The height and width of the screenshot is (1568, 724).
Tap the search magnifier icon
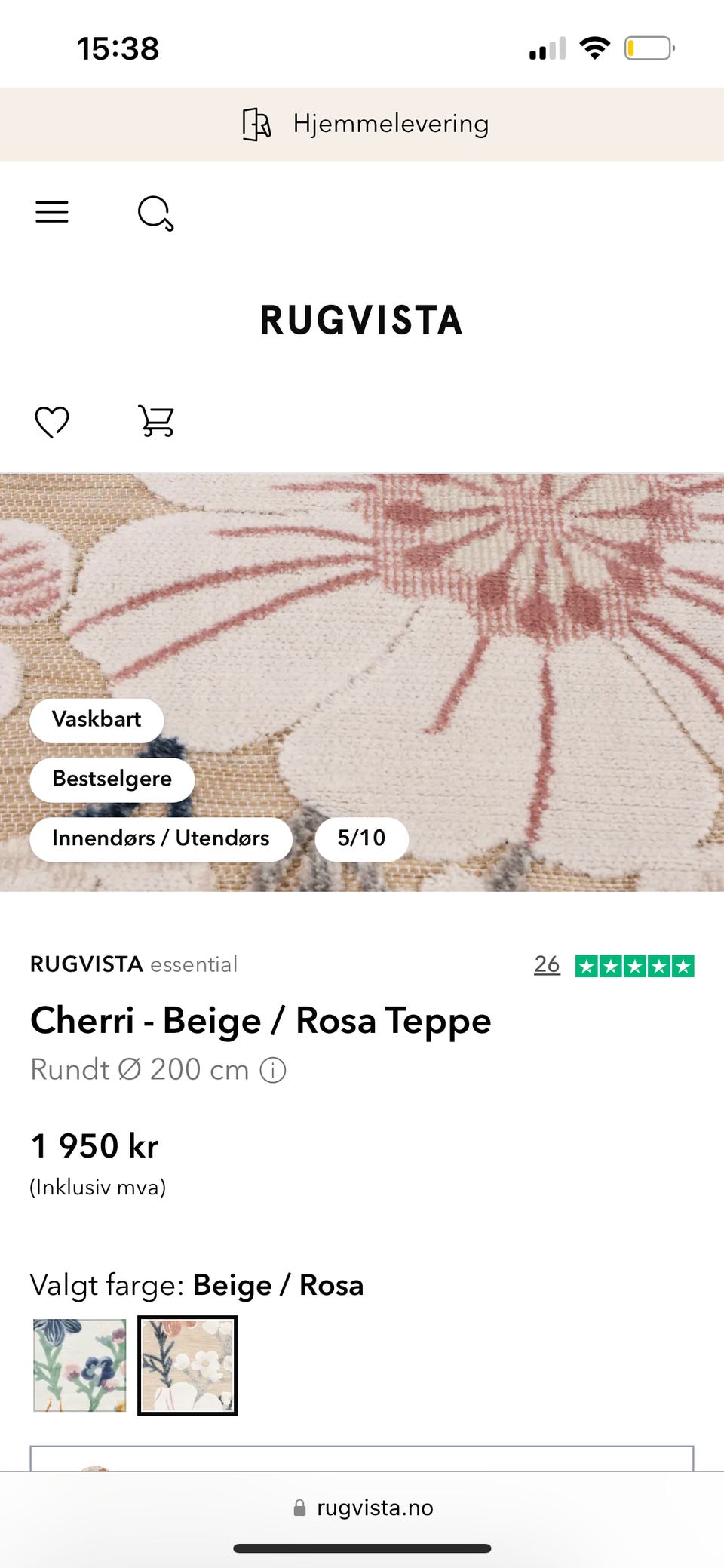click(x=156, y=213)
